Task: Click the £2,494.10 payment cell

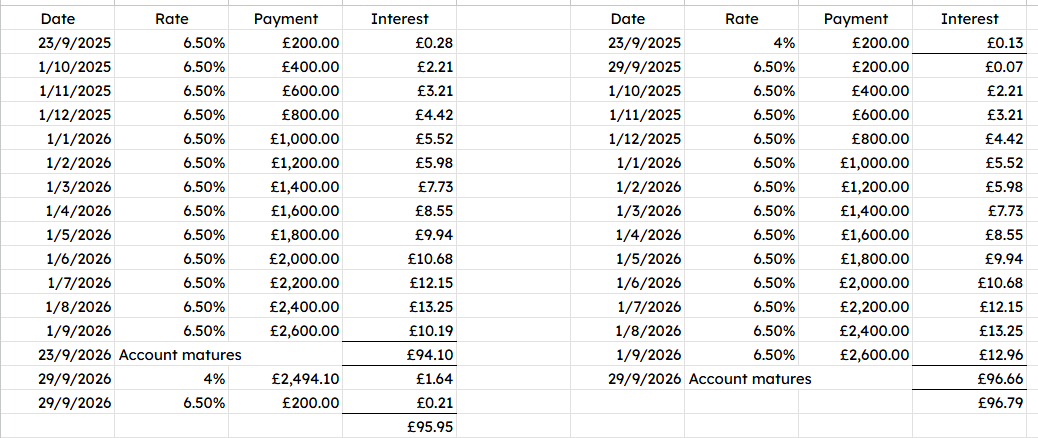Action: [x=285, y=379]
